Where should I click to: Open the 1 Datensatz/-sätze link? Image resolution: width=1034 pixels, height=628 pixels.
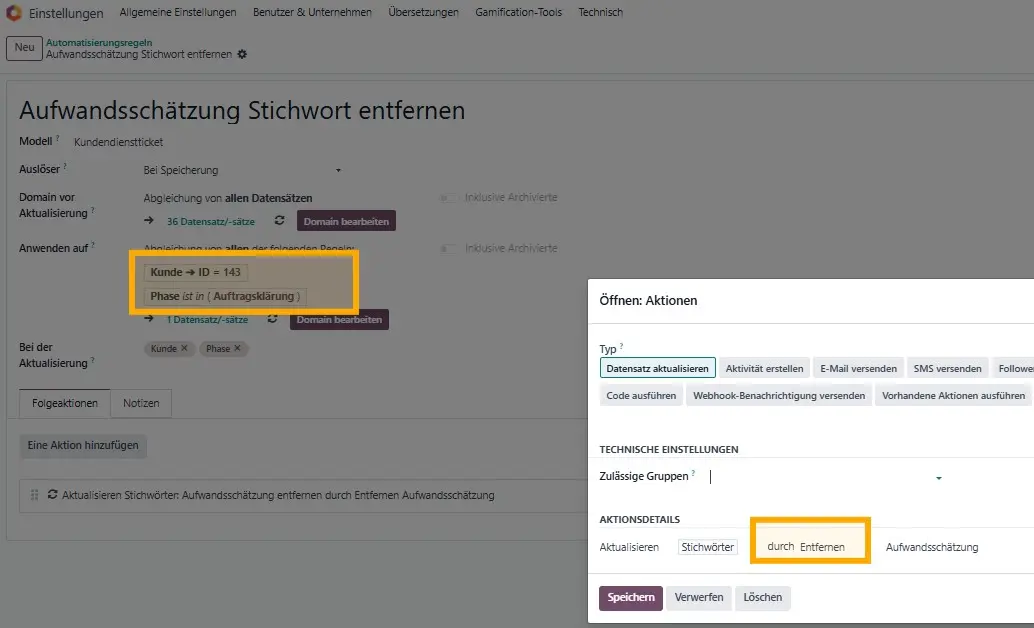pyautogui.click(x=207, y=319)
